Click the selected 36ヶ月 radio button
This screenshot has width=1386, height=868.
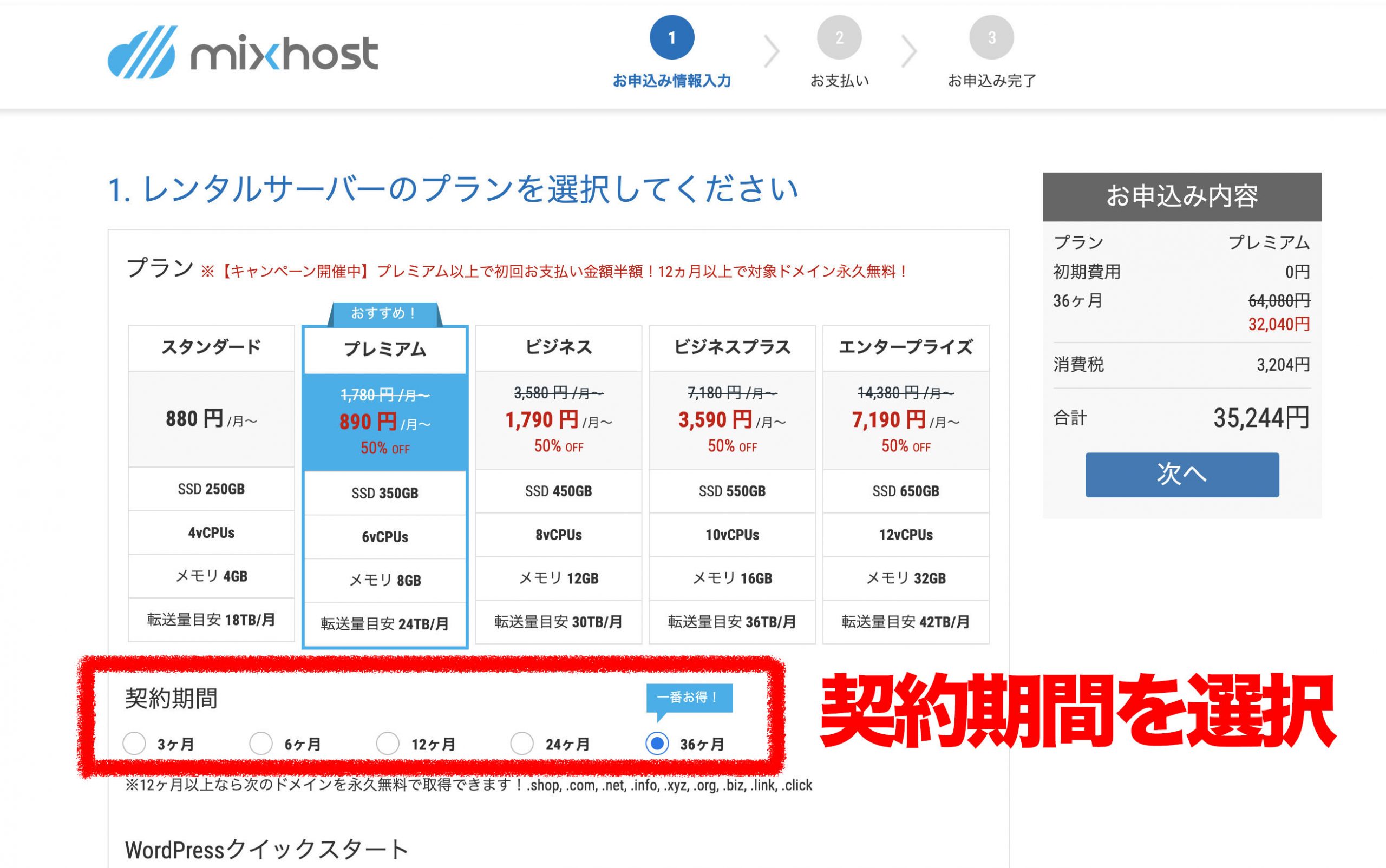click(x=657, y=744)
